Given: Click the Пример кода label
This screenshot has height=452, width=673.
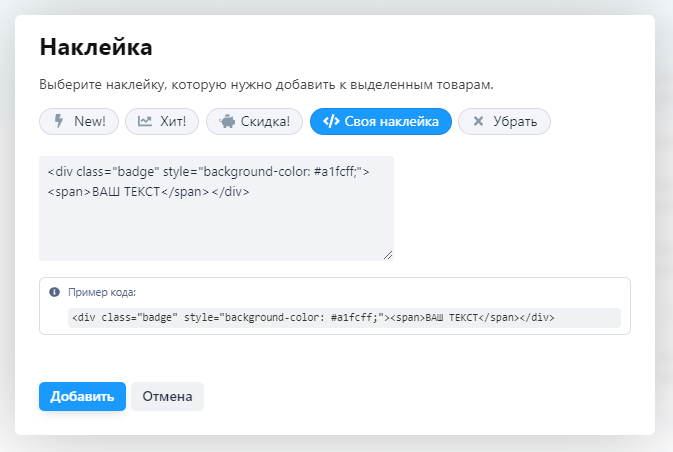Looking at the screenshot, I should click(102, 293).
